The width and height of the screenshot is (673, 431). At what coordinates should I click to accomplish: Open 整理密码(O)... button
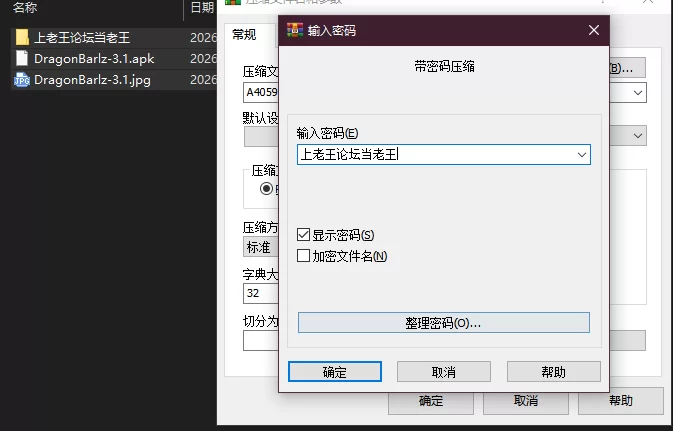pyautogui.click(x=444, y=323)
